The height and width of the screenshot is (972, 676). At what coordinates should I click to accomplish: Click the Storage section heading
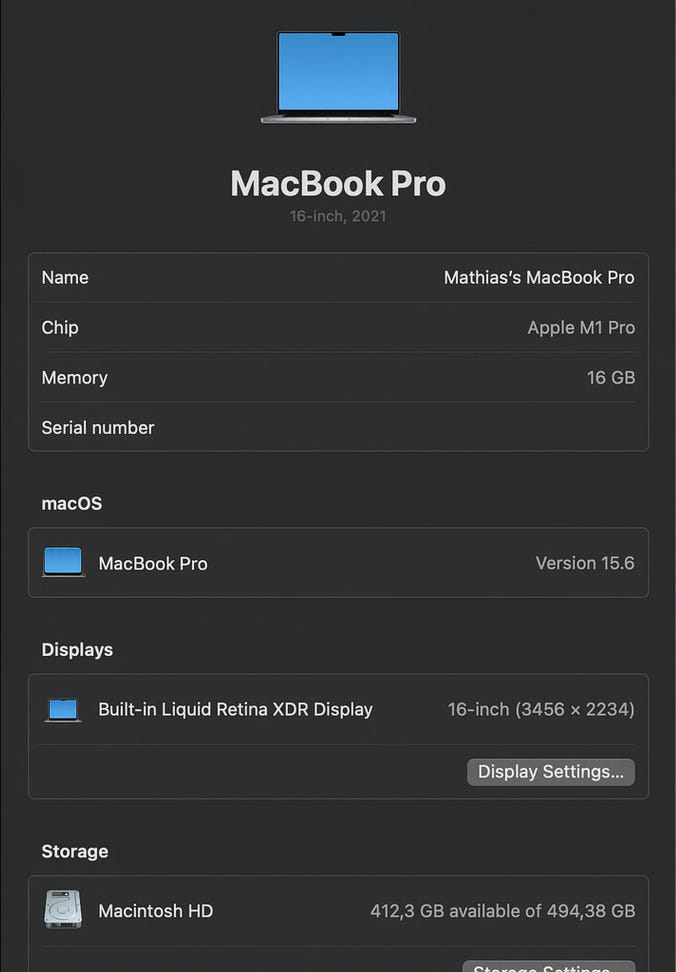pos(75,852)
